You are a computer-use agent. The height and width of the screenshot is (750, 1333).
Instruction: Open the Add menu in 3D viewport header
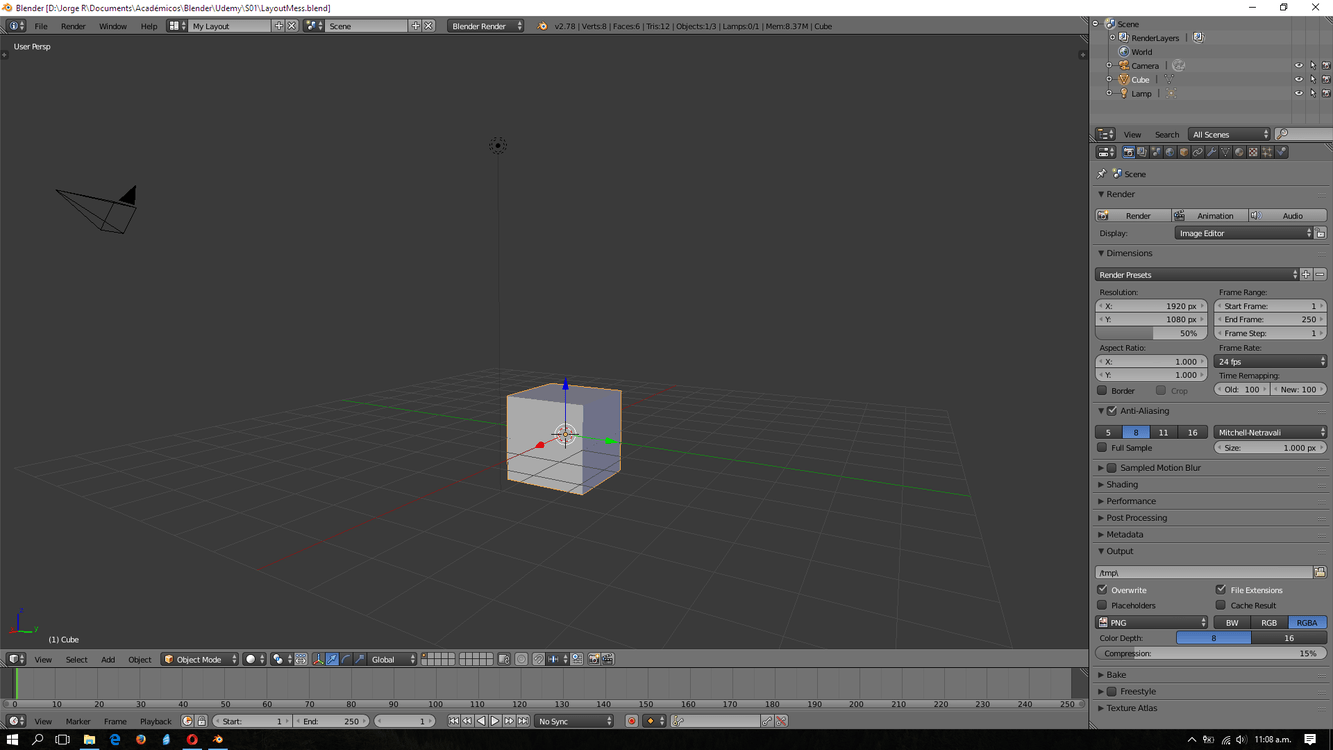pos(107,660)
